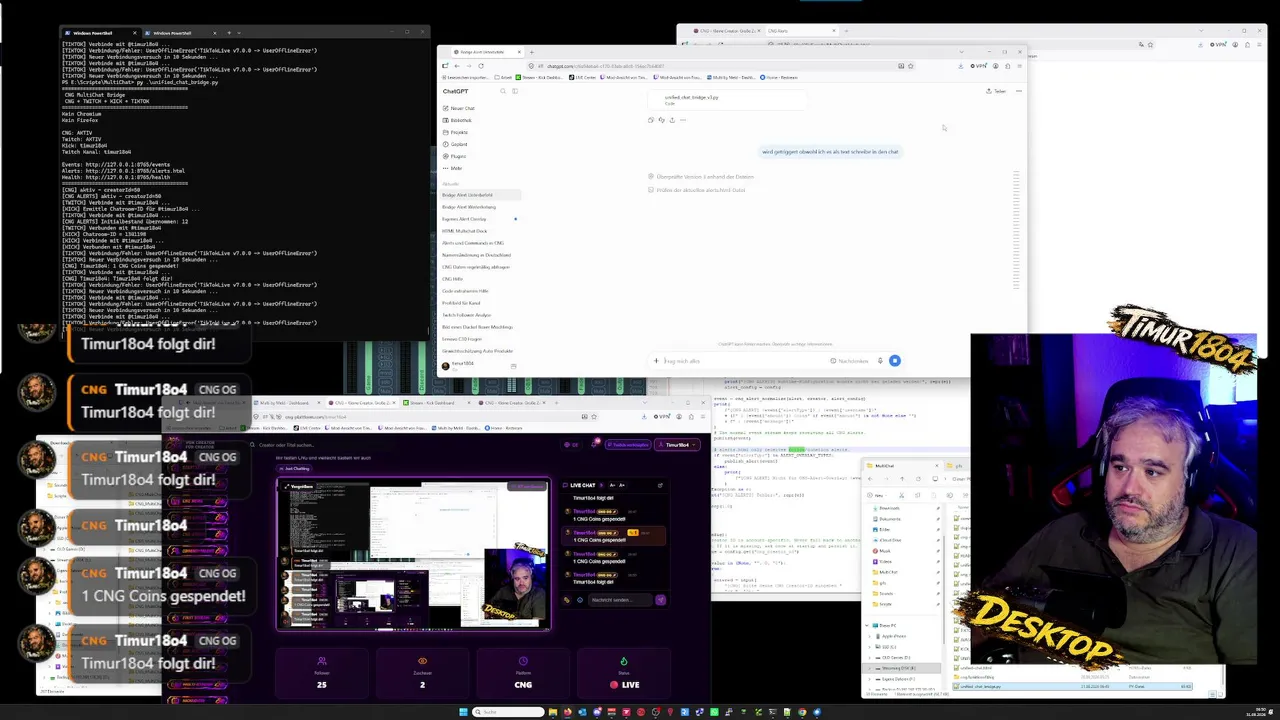This screenshot has height=720, width=1280.
Task: Open Projekte in the ChatGPT sidebar
Action: (457, 132)
